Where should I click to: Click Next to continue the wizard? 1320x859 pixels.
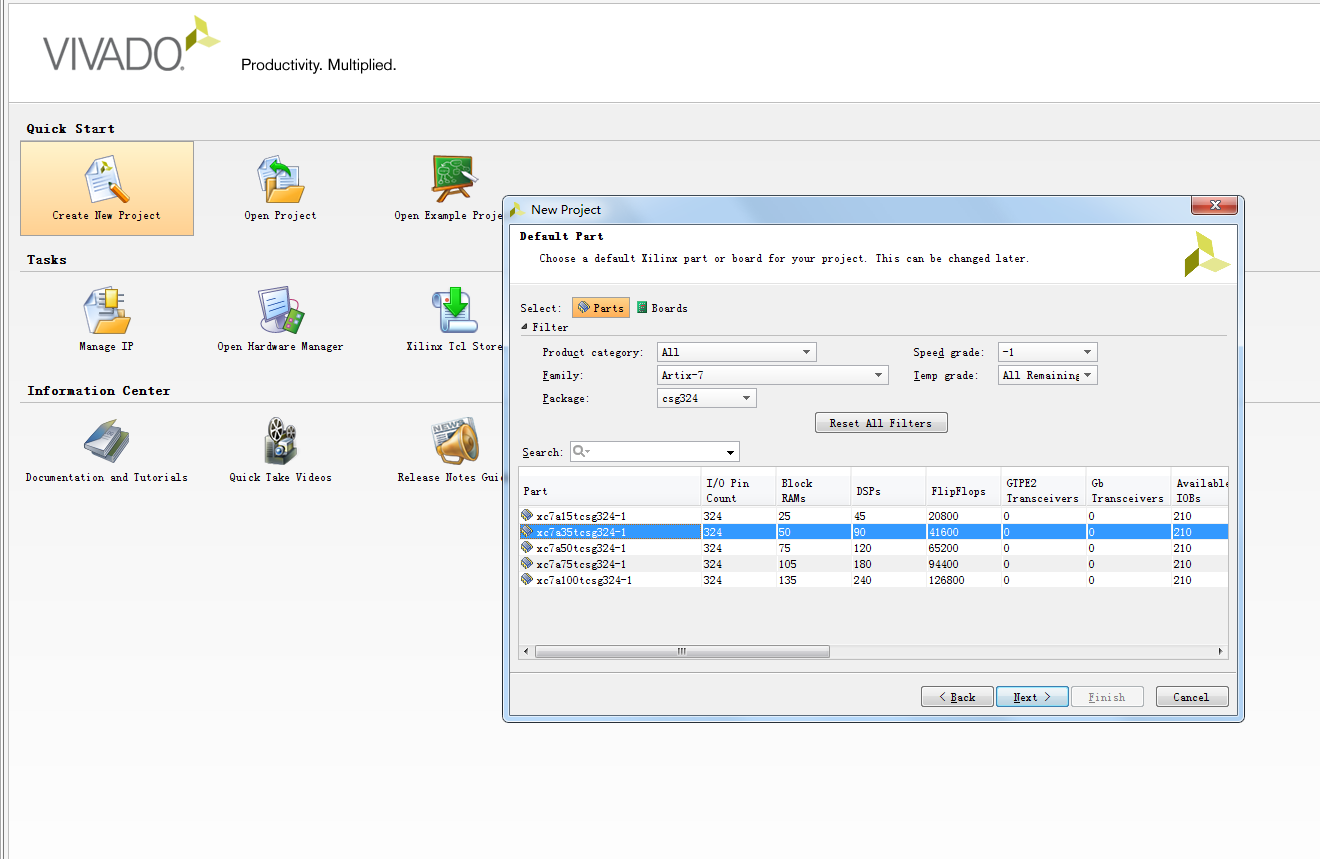(1032, 697)
